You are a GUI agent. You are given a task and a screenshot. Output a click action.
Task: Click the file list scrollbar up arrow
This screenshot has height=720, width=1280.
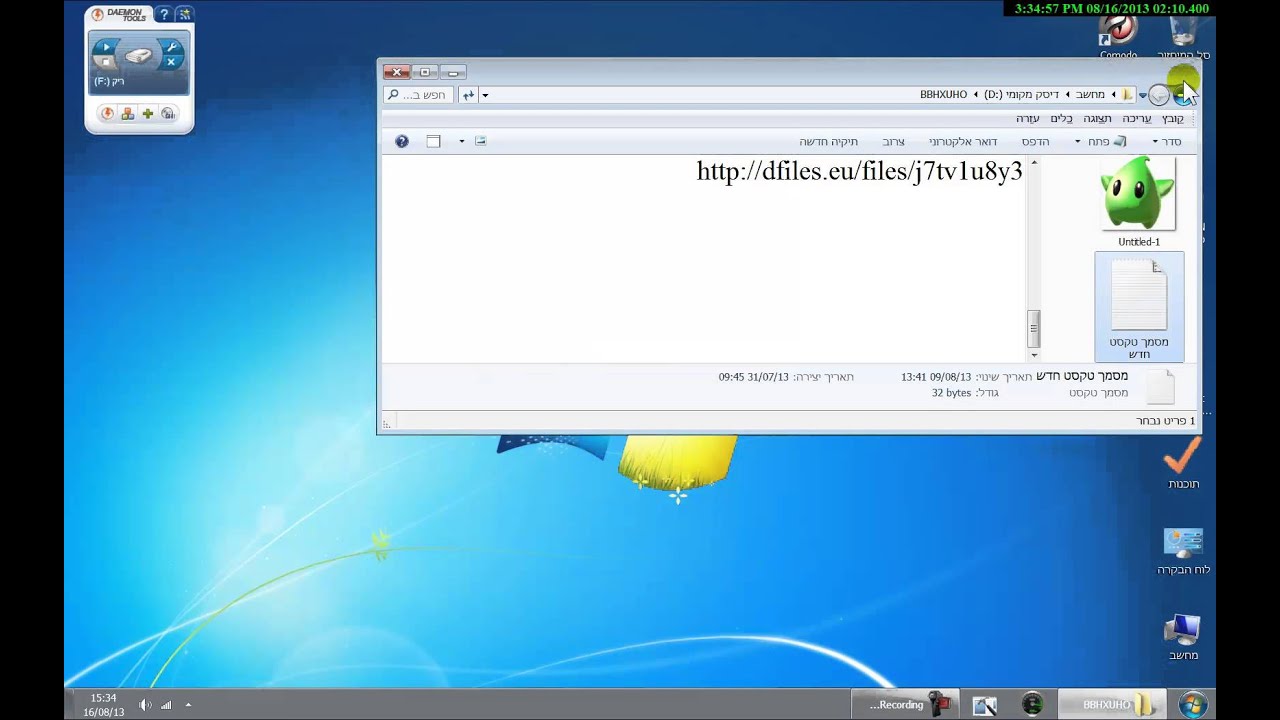[x=1034, y=163]
